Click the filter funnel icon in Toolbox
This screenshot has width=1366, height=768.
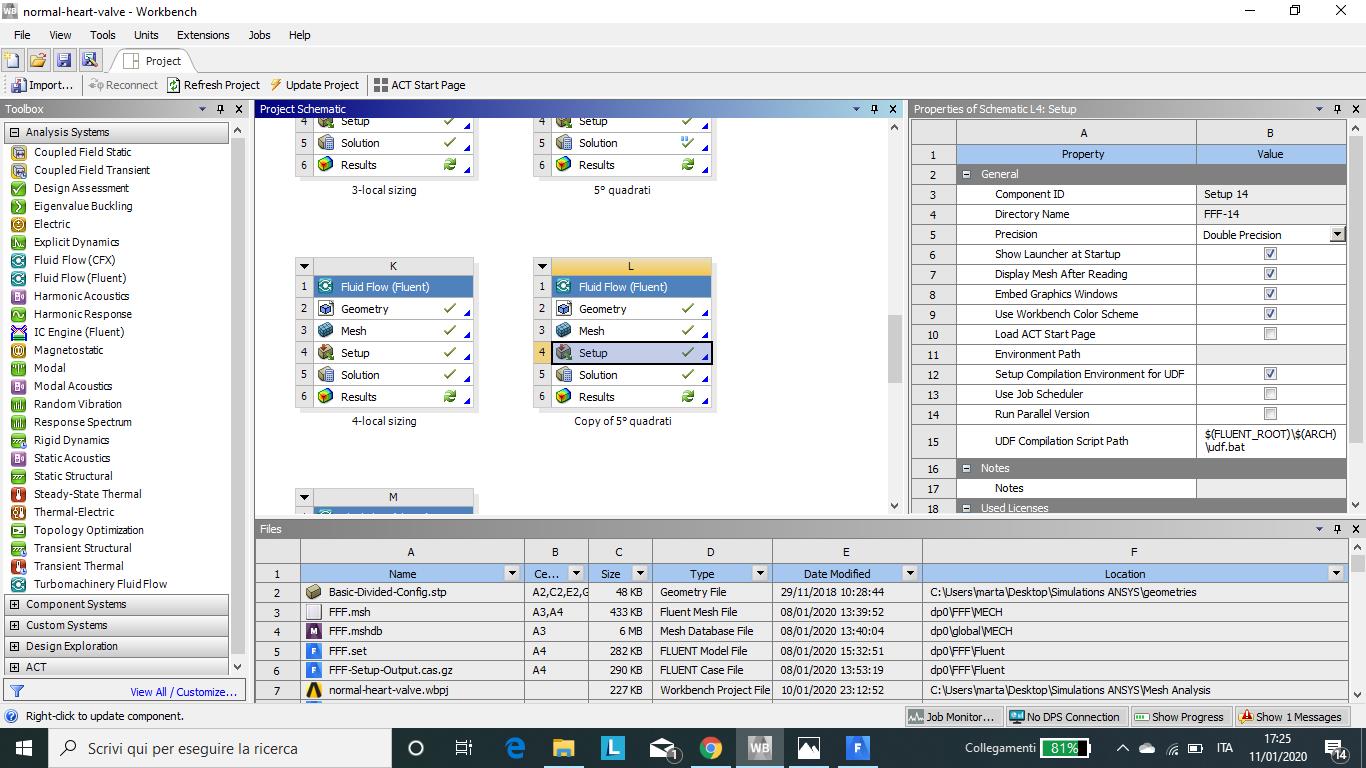point(16,691)
